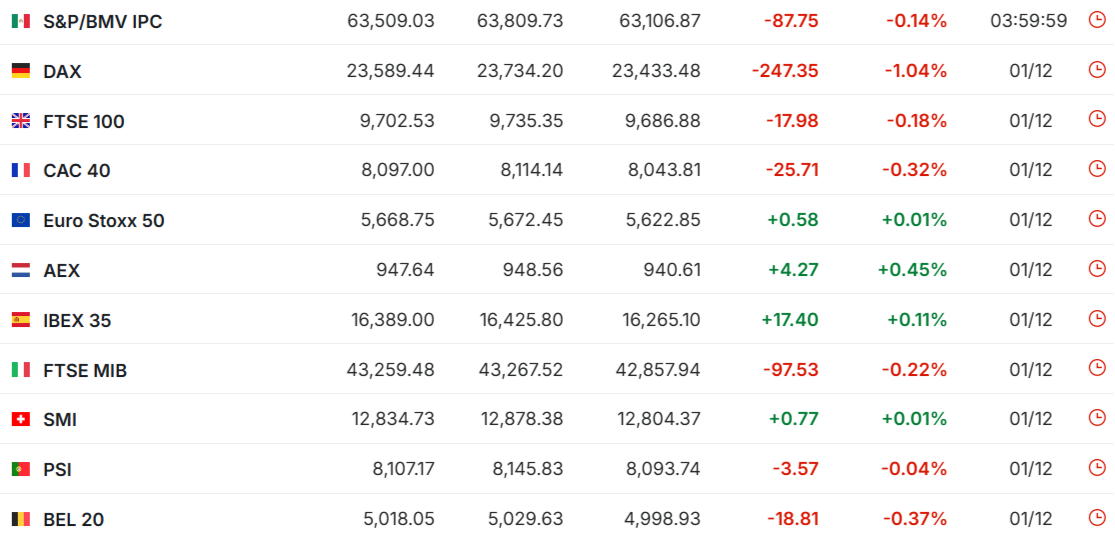Click the Swiss flag beside SMI

[20, 420]
